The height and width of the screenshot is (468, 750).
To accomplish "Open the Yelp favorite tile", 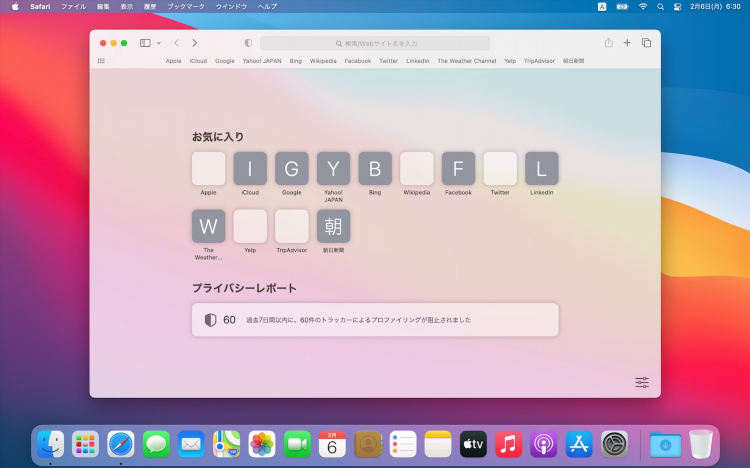I will click(250, 226).
